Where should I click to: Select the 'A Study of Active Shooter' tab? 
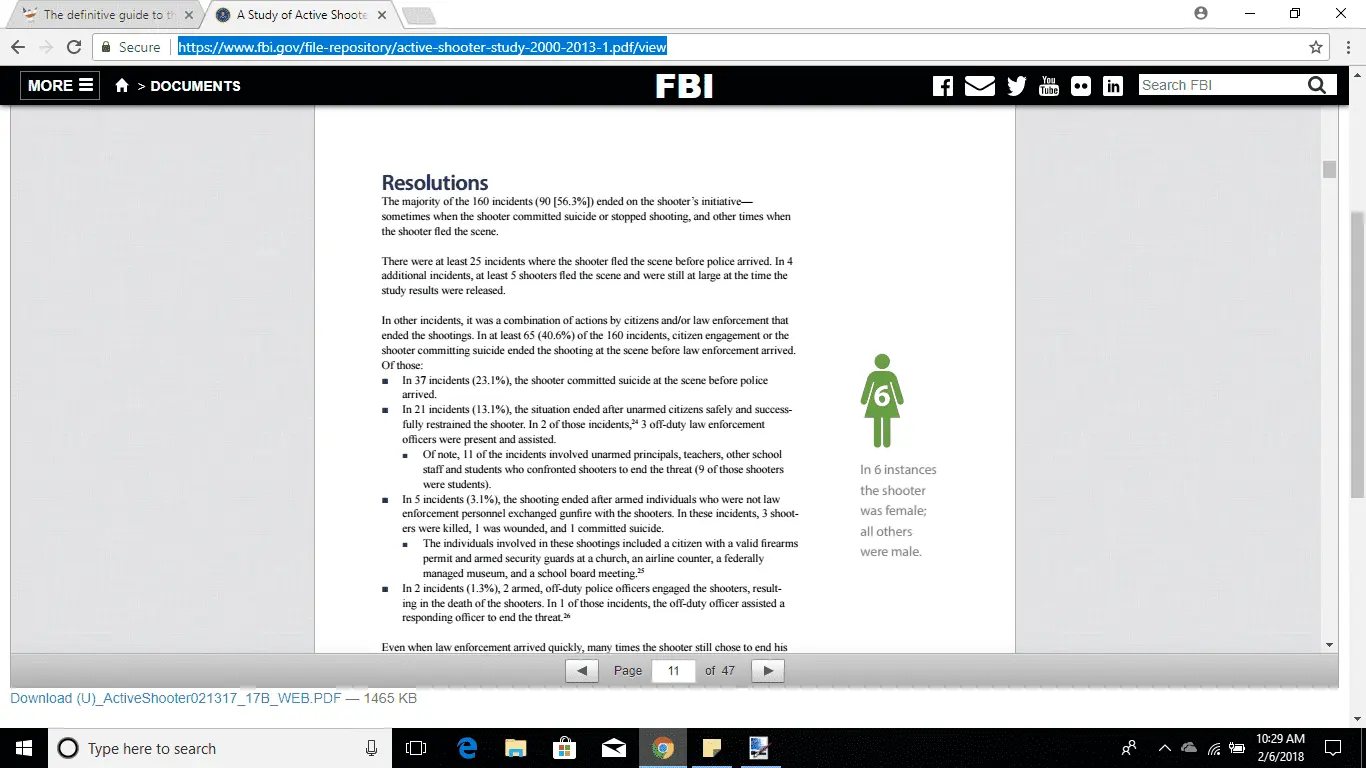[x=298, y=15]
